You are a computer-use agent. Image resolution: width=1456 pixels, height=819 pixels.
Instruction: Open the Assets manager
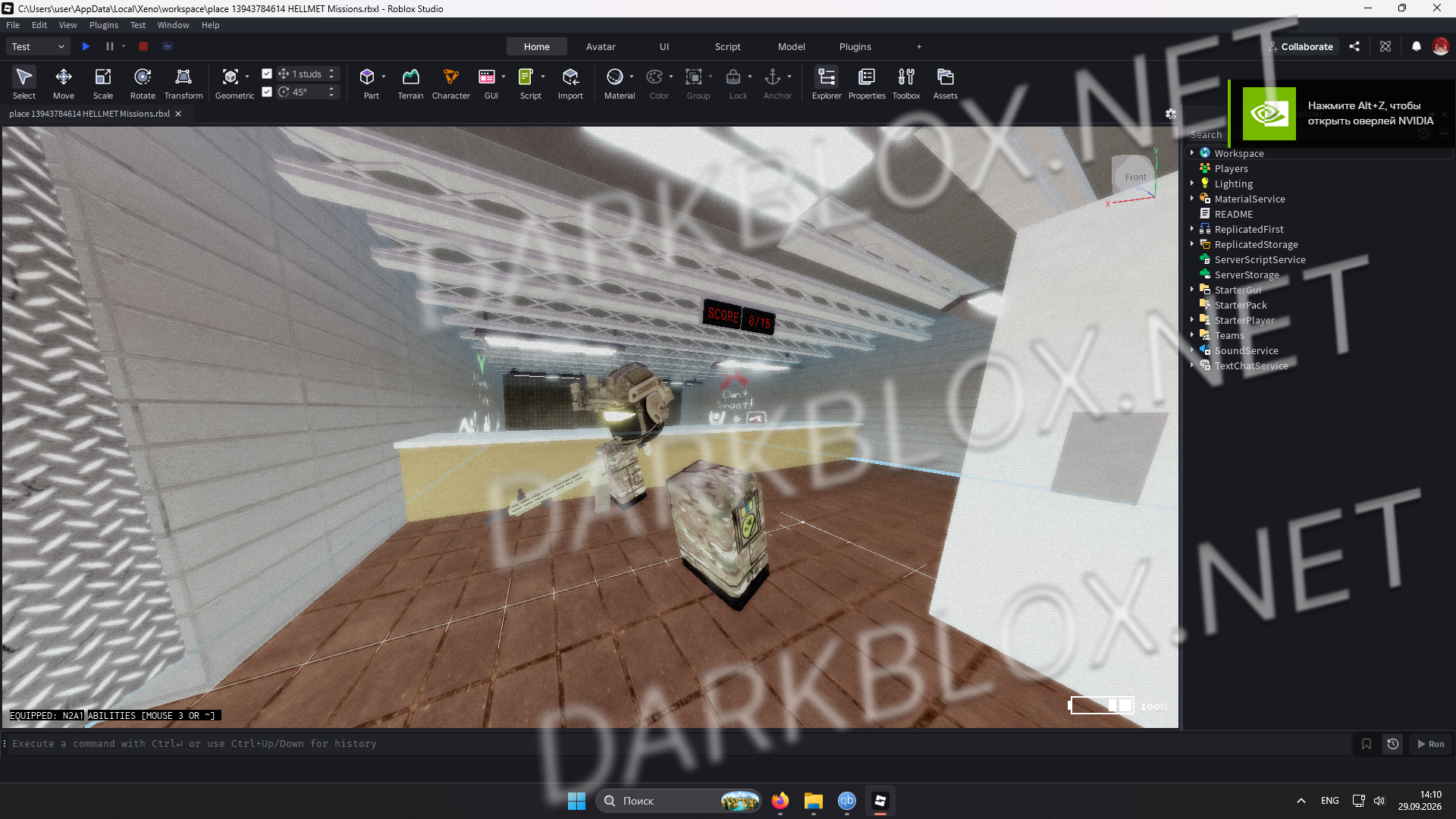(x=946, y=83)
